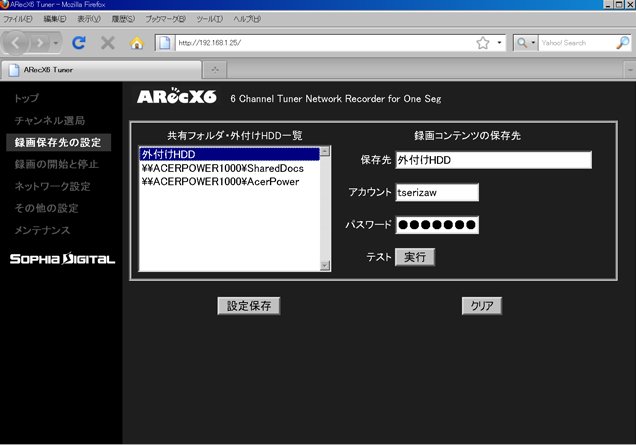Maximize the Firefox window
Viewport: 636px width, 445px height.
point(619,4)
